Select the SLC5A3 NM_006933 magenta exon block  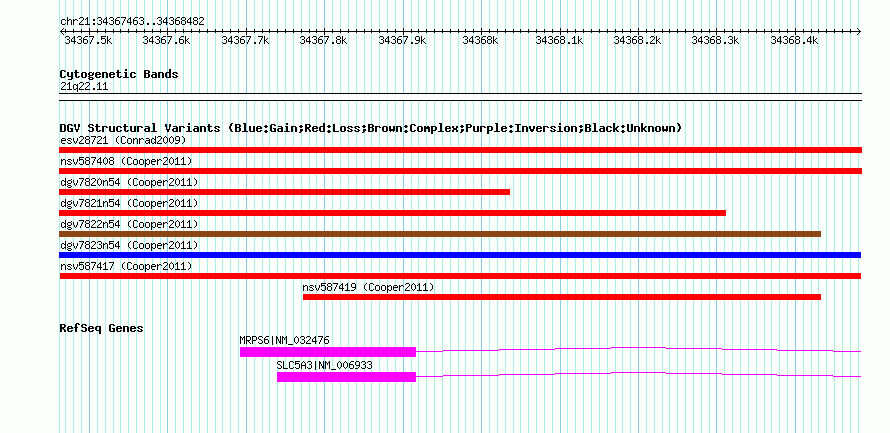tap(346, 377)
